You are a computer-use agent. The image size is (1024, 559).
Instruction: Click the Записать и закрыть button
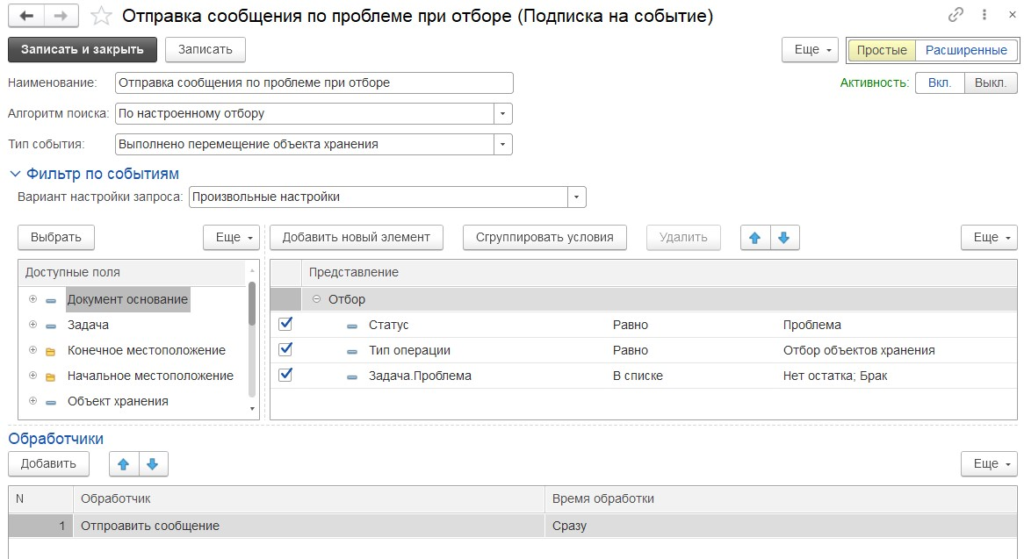click(x=82, y=50)
